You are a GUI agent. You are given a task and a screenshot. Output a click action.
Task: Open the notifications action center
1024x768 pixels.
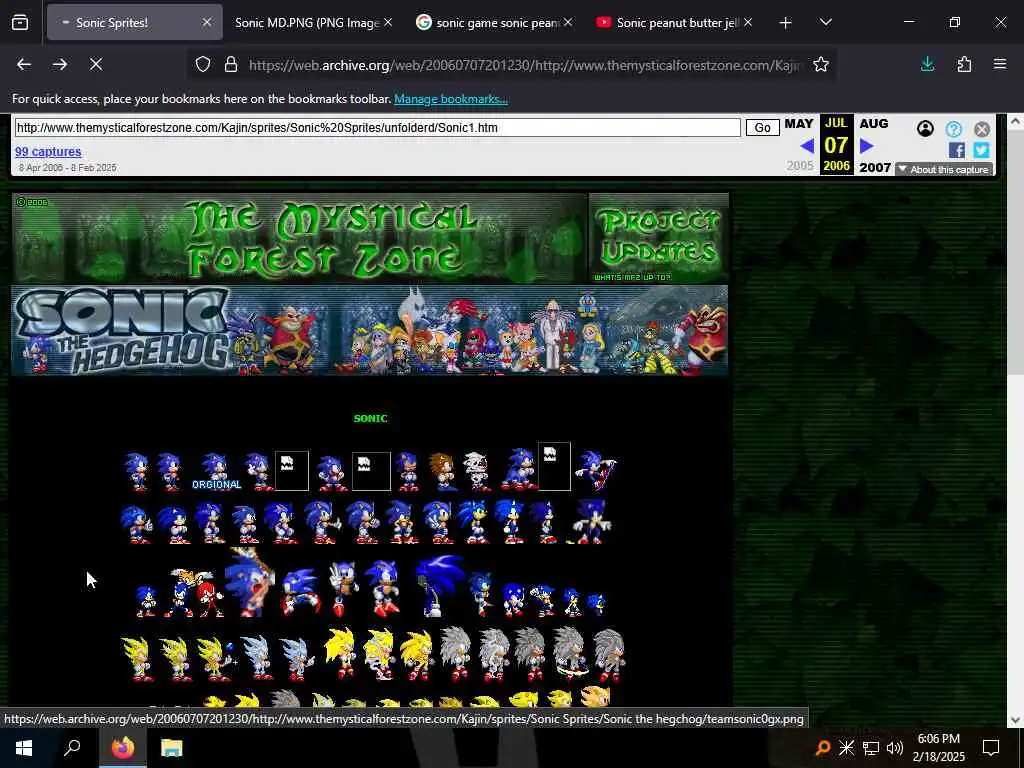click(x=991, y=748)
